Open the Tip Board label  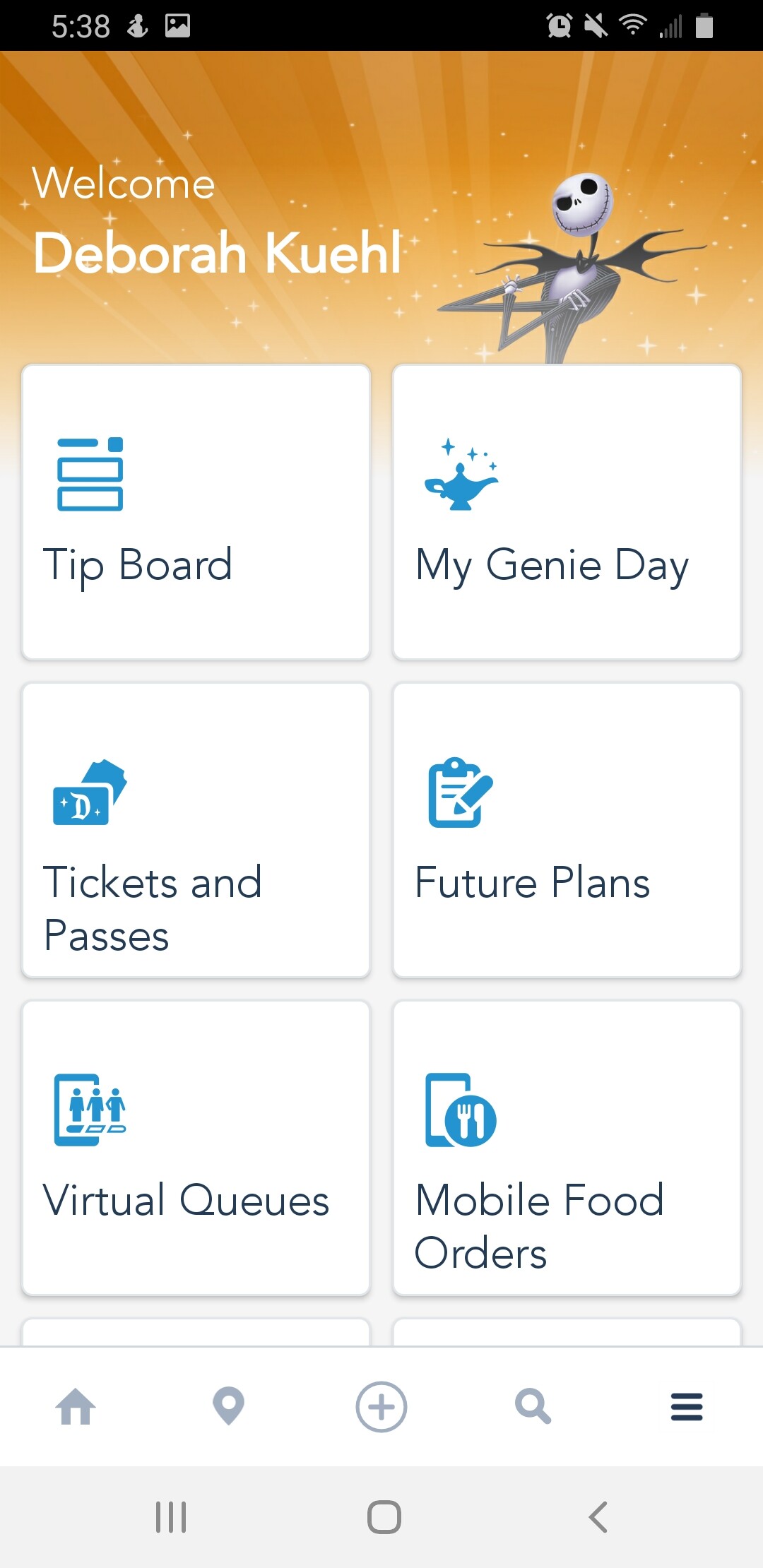tap(138, 565)
